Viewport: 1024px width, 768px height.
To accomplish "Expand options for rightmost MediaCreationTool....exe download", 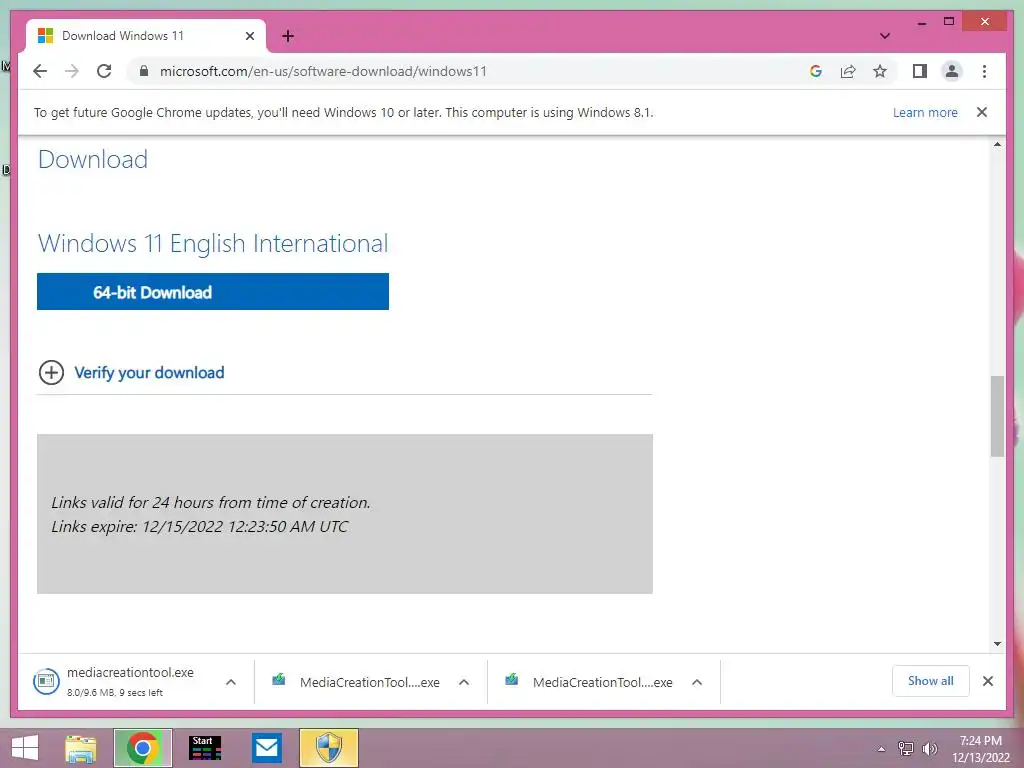I will pyautogui.click(x=697, y=682).
